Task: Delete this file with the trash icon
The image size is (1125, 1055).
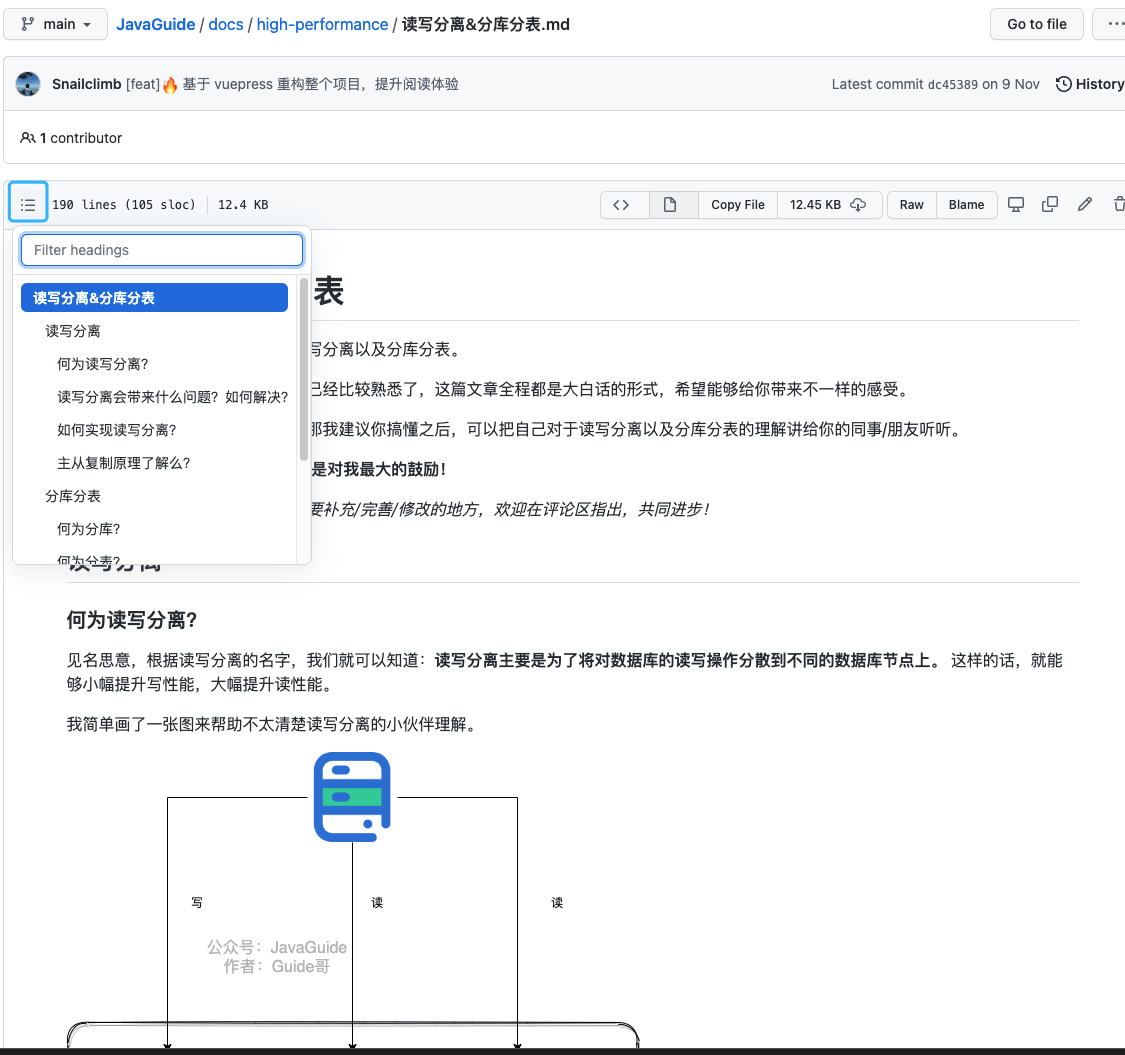Action: tap(1118, 205)
